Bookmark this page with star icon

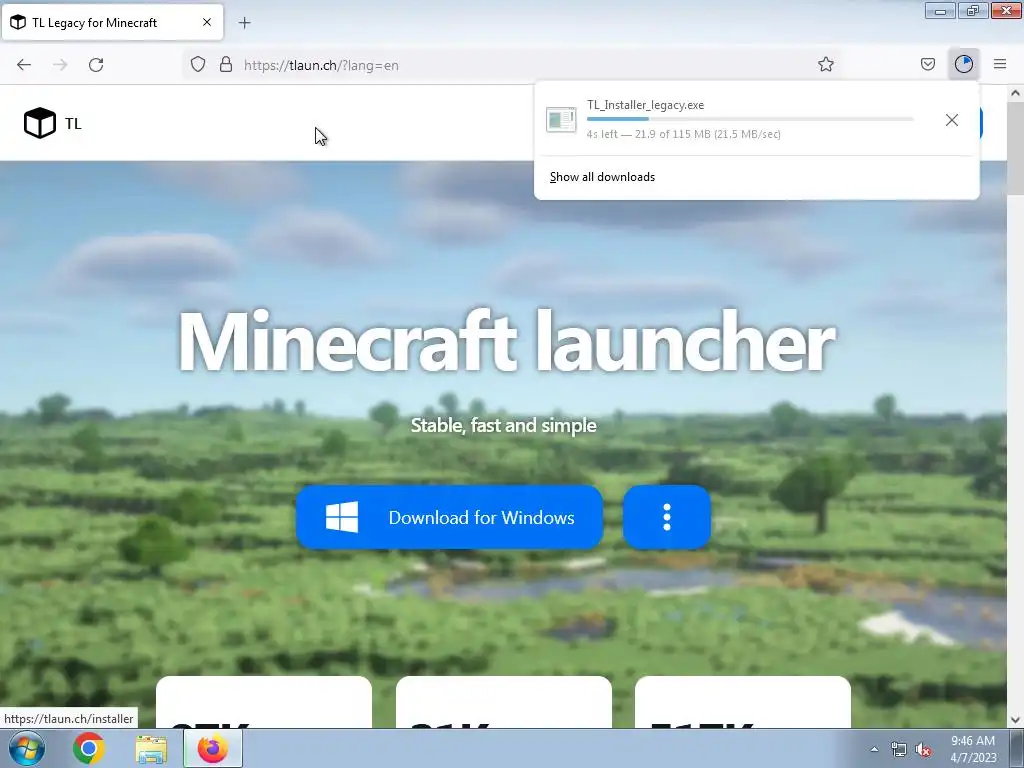coord(825,64)
